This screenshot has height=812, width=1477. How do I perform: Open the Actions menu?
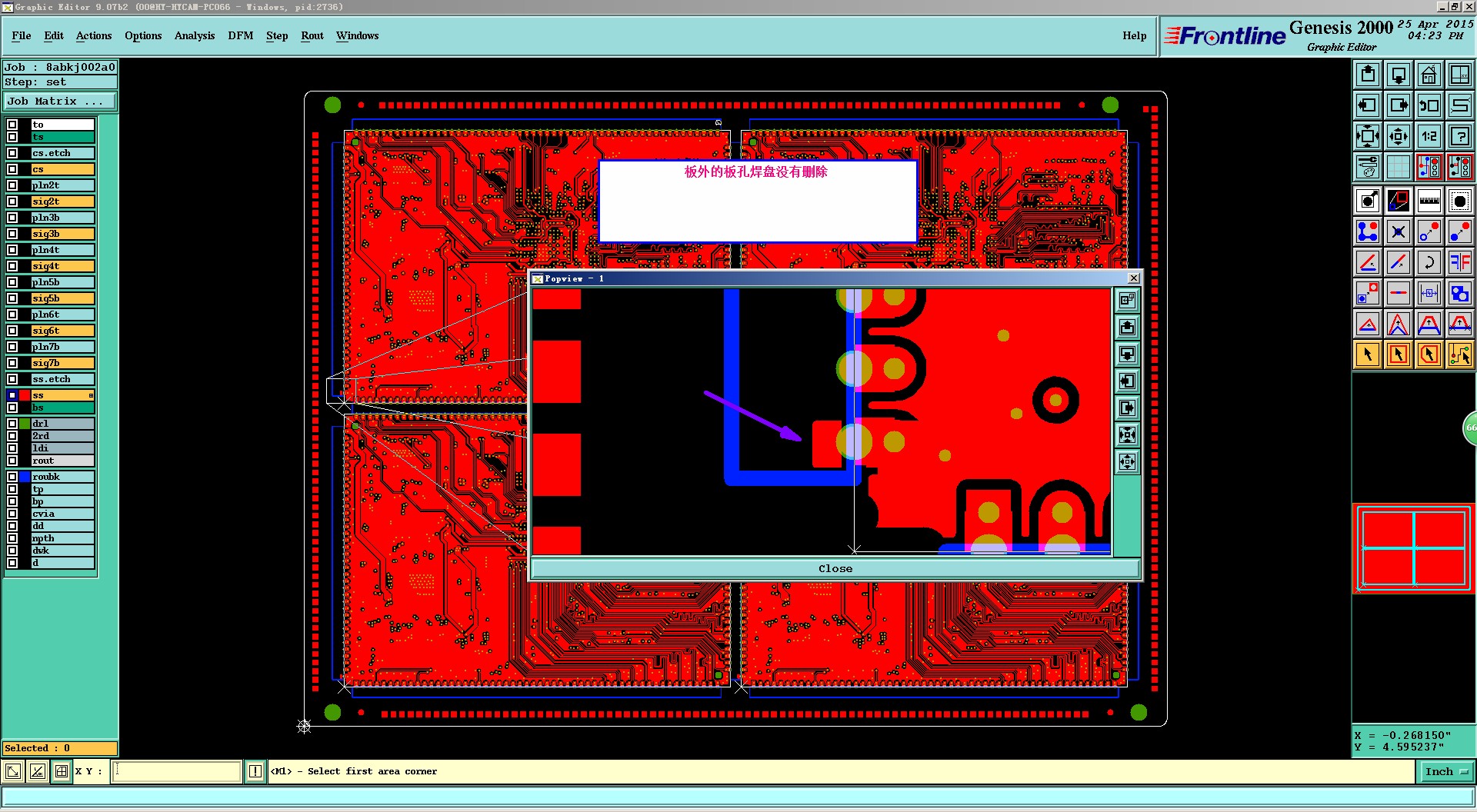tap(94, 35)
